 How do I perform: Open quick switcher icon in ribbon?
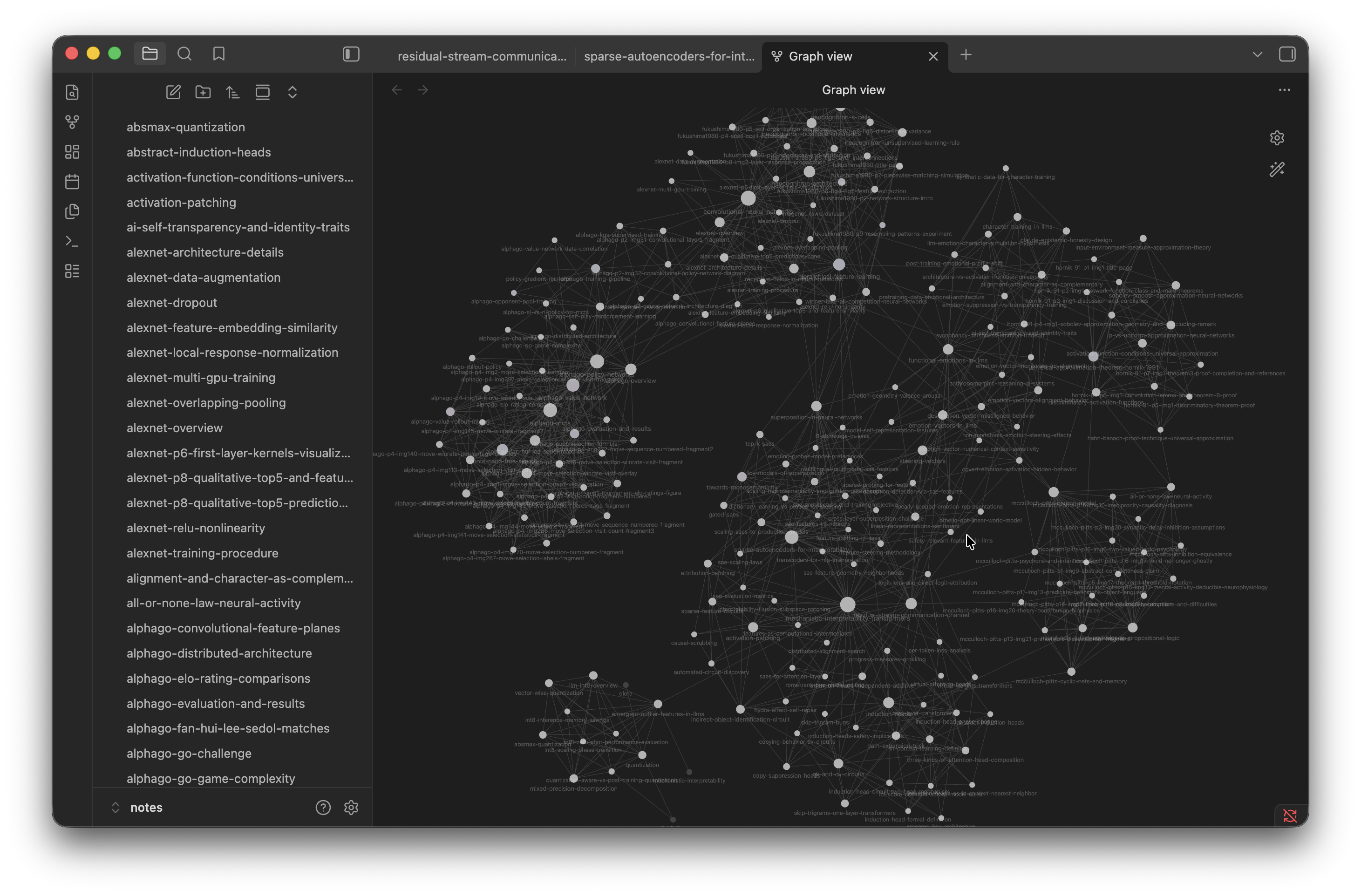[72, 92]
